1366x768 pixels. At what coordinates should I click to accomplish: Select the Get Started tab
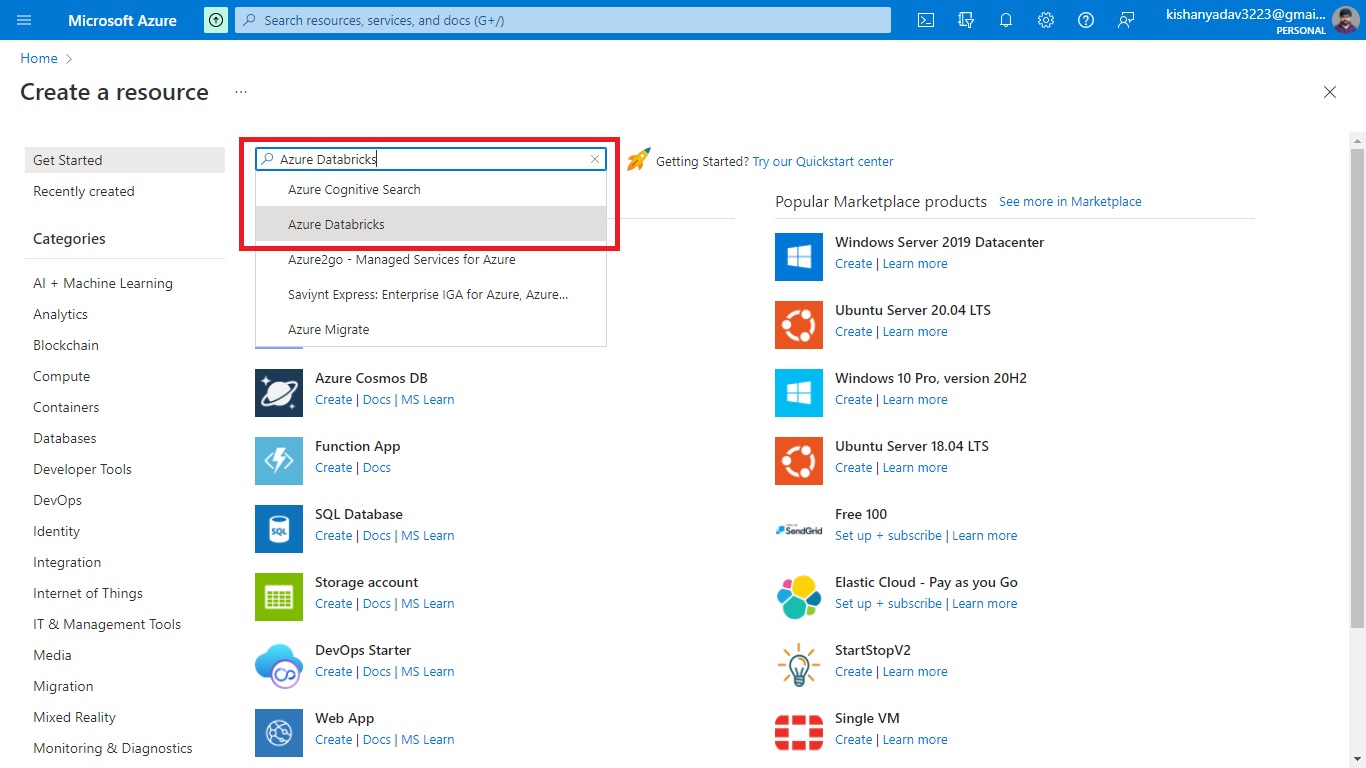[x=125, y=160]
